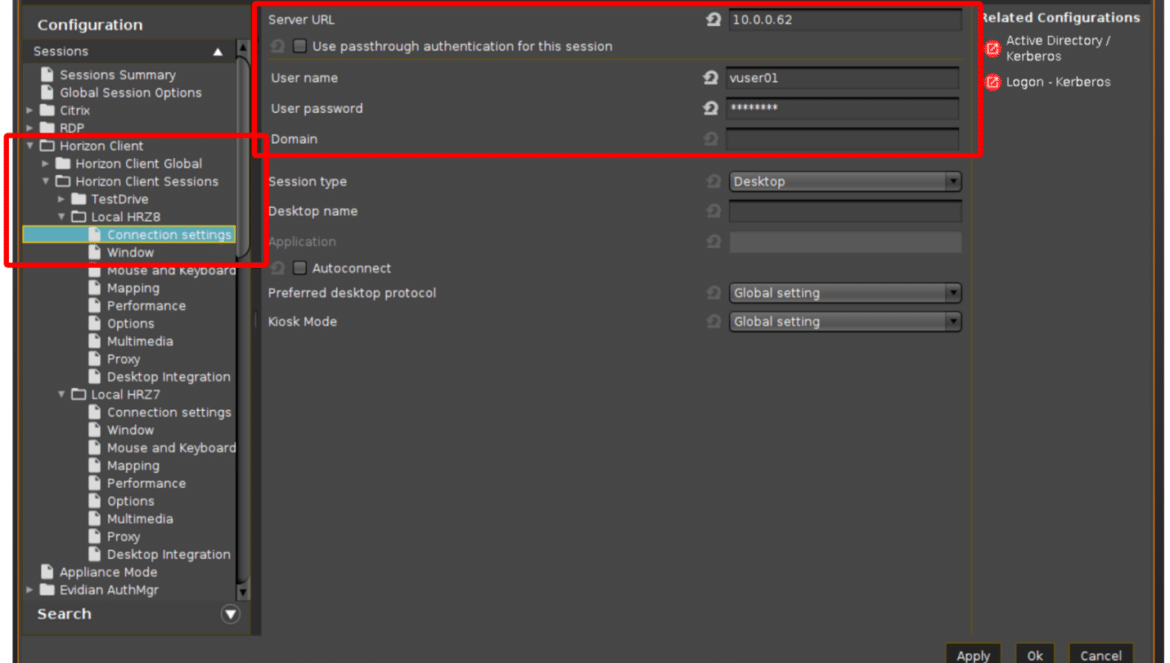The width and height of the screenshot is (1170, 663).
Task: Click the Appliance Mode page icon
Action: coord(47,572)
